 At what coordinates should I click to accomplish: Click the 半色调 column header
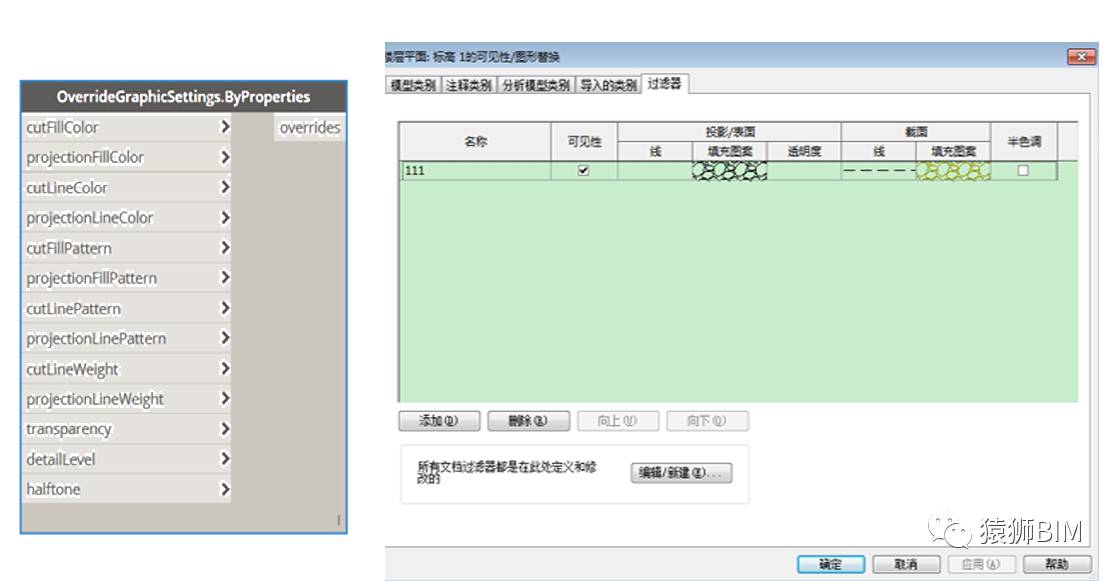[x=1024, y=141]
